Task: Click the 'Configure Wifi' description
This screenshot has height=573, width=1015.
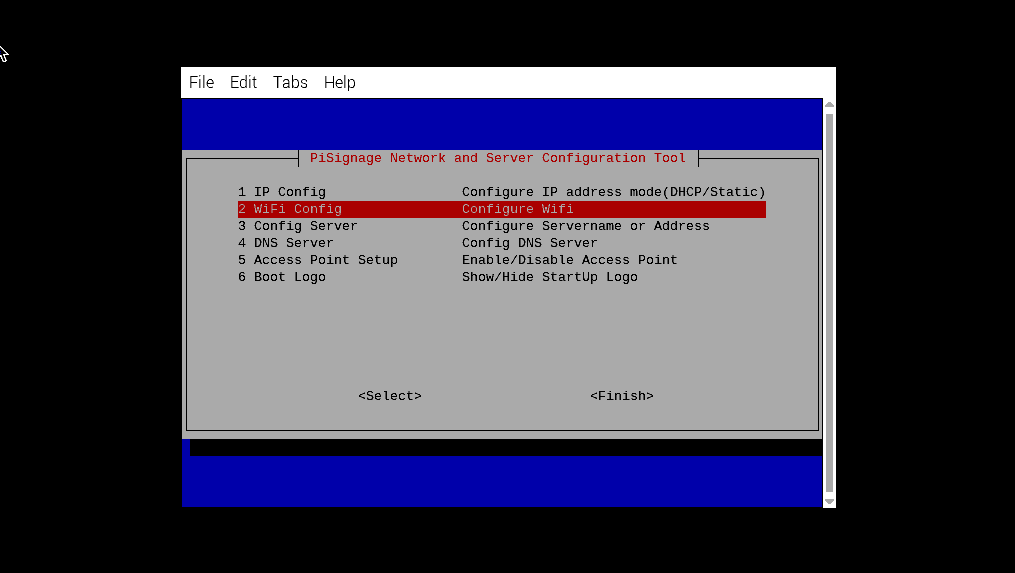Action: [x=517, y=209]
